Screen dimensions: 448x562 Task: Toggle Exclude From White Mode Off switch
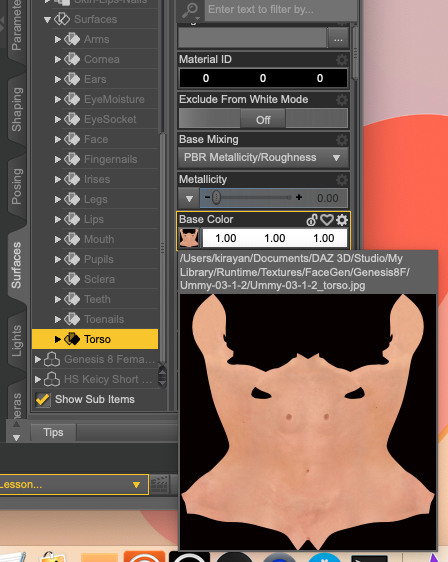tap(263, 119)
